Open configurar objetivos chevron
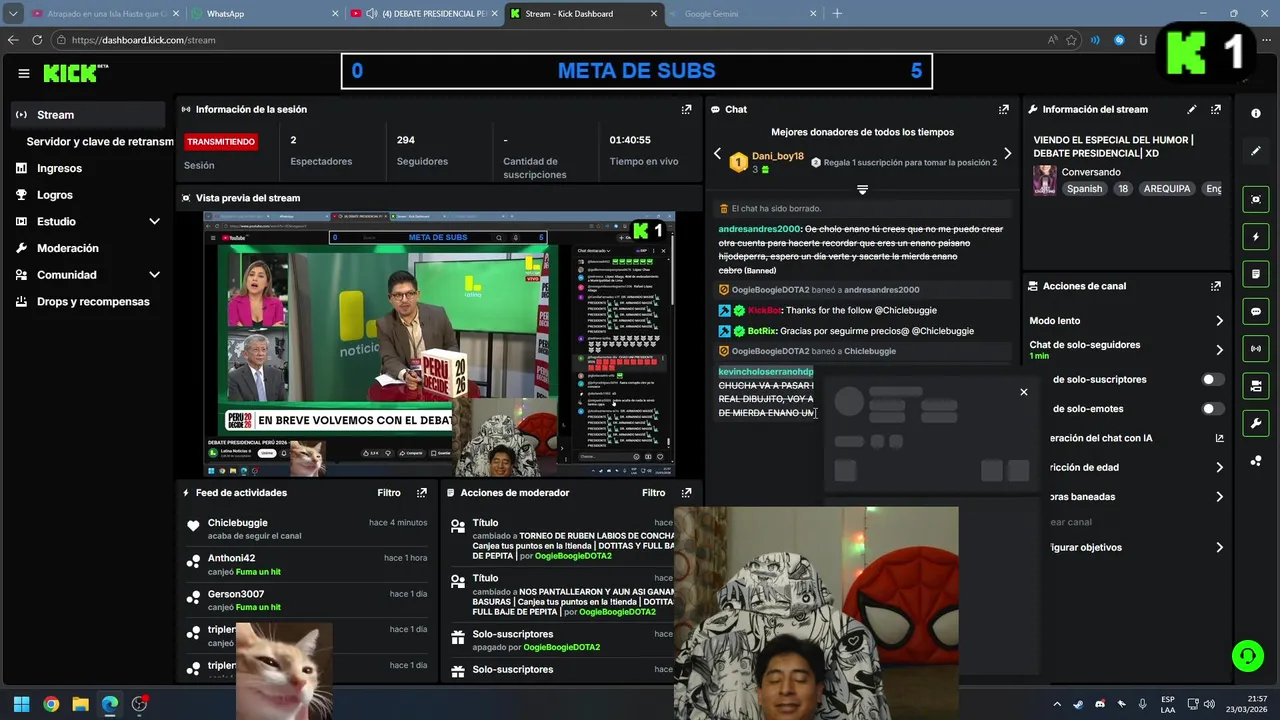Image resolution: width=1280 pixels, height=720 pixels. pos(1219,548)
